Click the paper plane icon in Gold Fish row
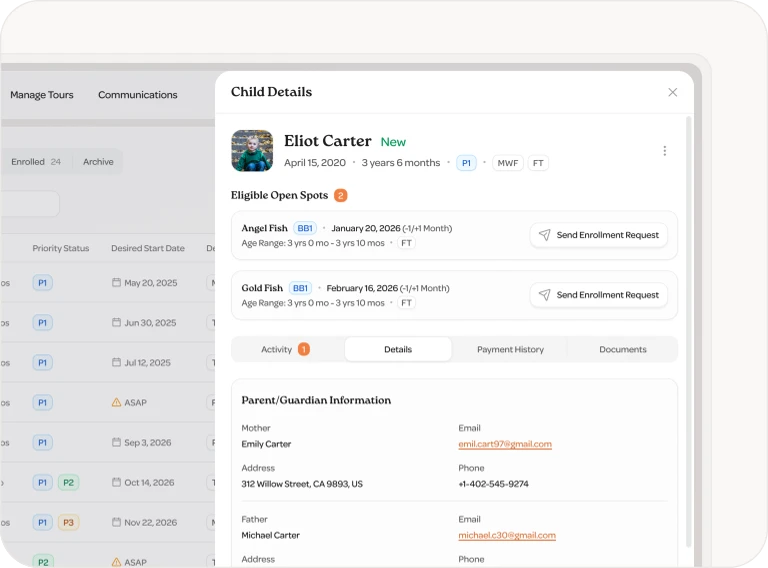The width and height of the screenshot is (768, 568). (x=544, y=295)
